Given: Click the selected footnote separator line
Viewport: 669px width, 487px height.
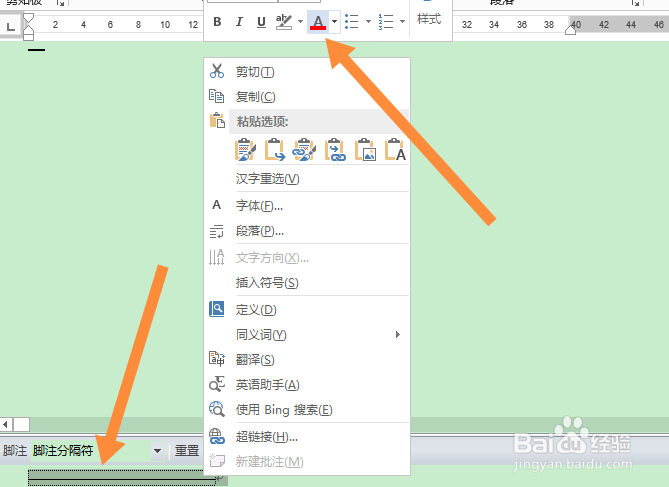Looking at the screenshot, I should pyautogui.click(x=122, y=477).
